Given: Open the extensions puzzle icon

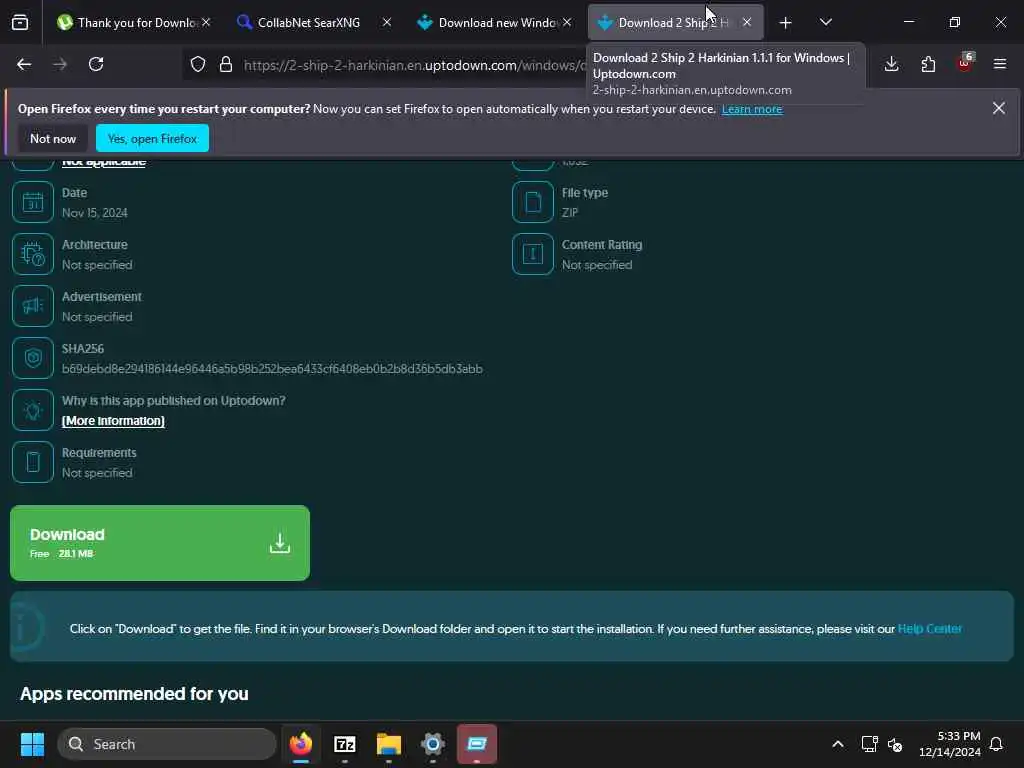Looking at the screenshot, I should click(928, 64).
